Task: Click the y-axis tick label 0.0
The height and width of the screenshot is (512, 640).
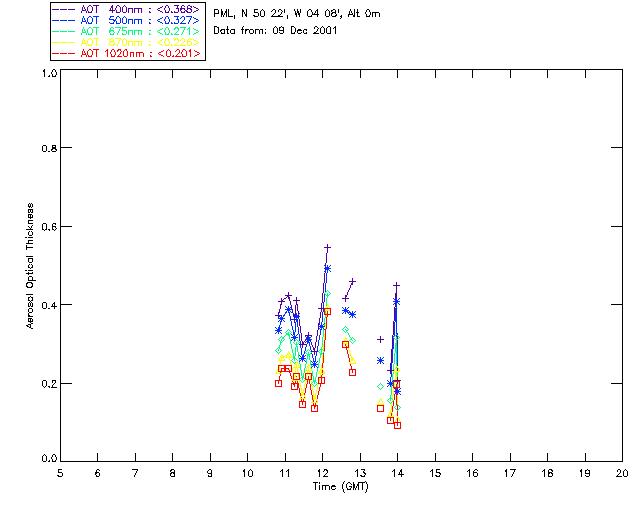Action: (x=49, y=459)
